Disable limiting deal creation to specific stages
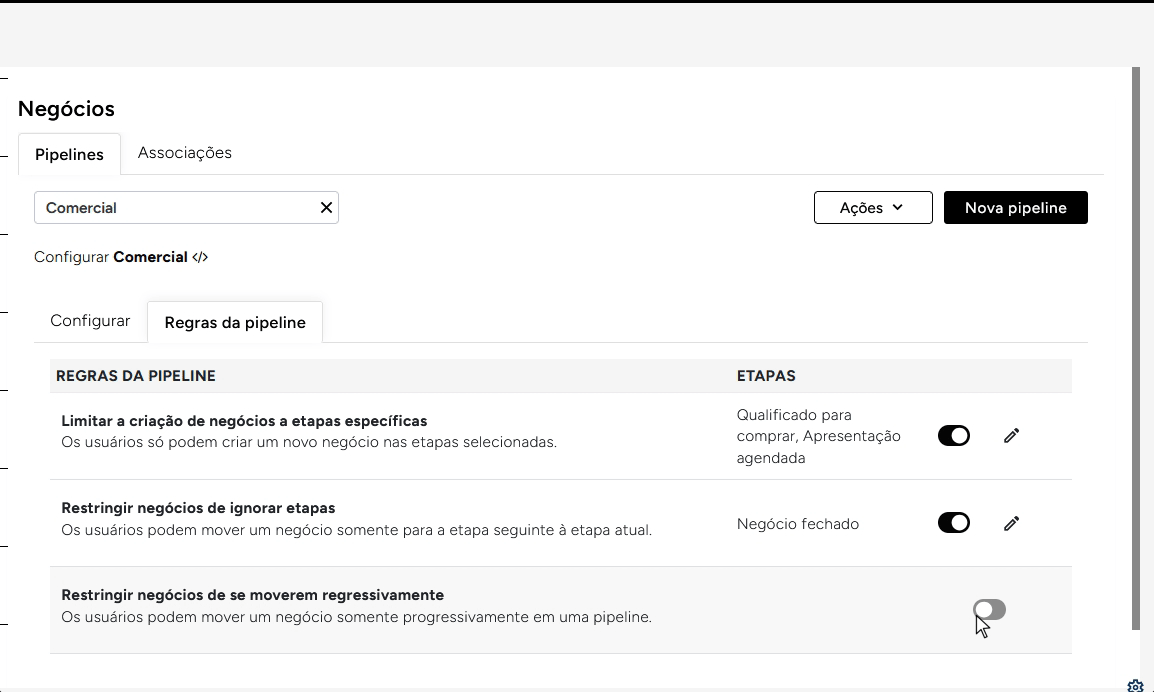This screenshot has height=692, width=1154. [954, 436]
